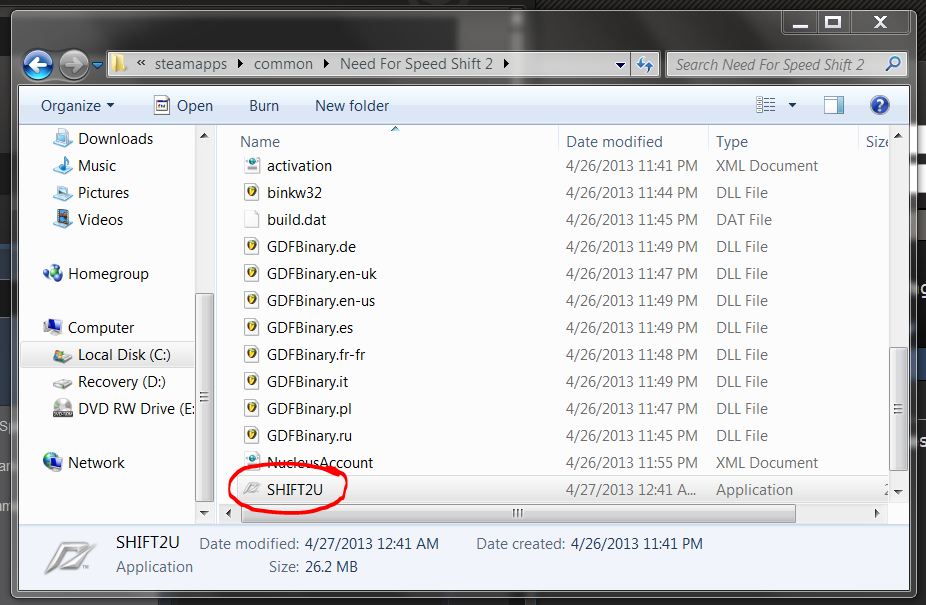The image size is (926, 605).
Task: Open the view options dropdown arrow
Action: click(x=793, y=105)
